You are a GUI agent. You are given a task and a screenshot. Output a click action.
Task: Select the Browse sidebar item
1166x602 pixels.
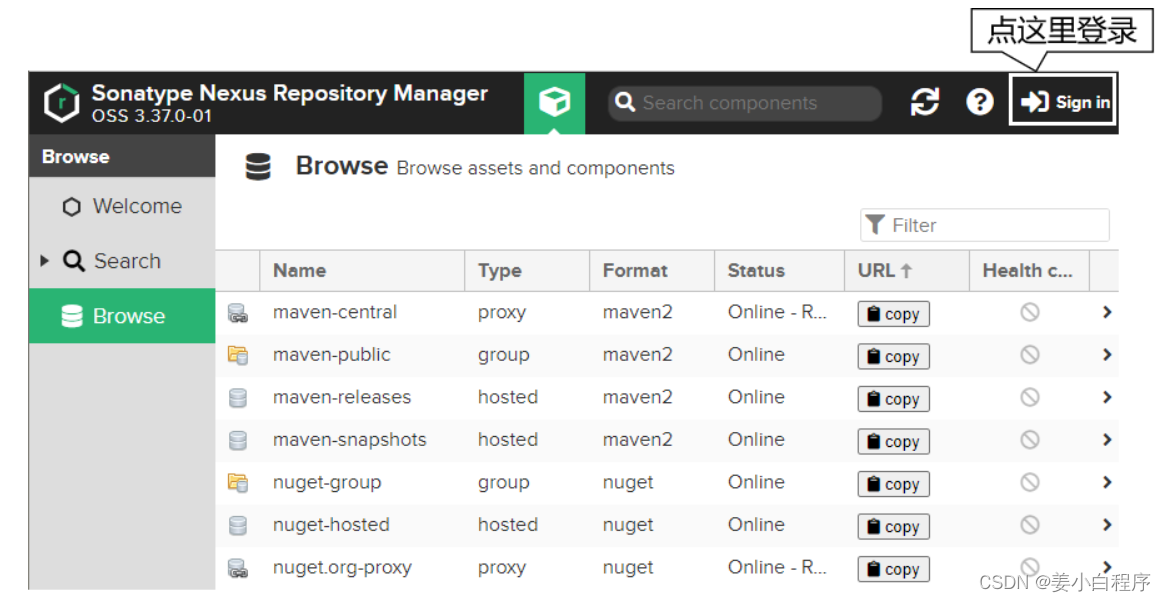122,316
